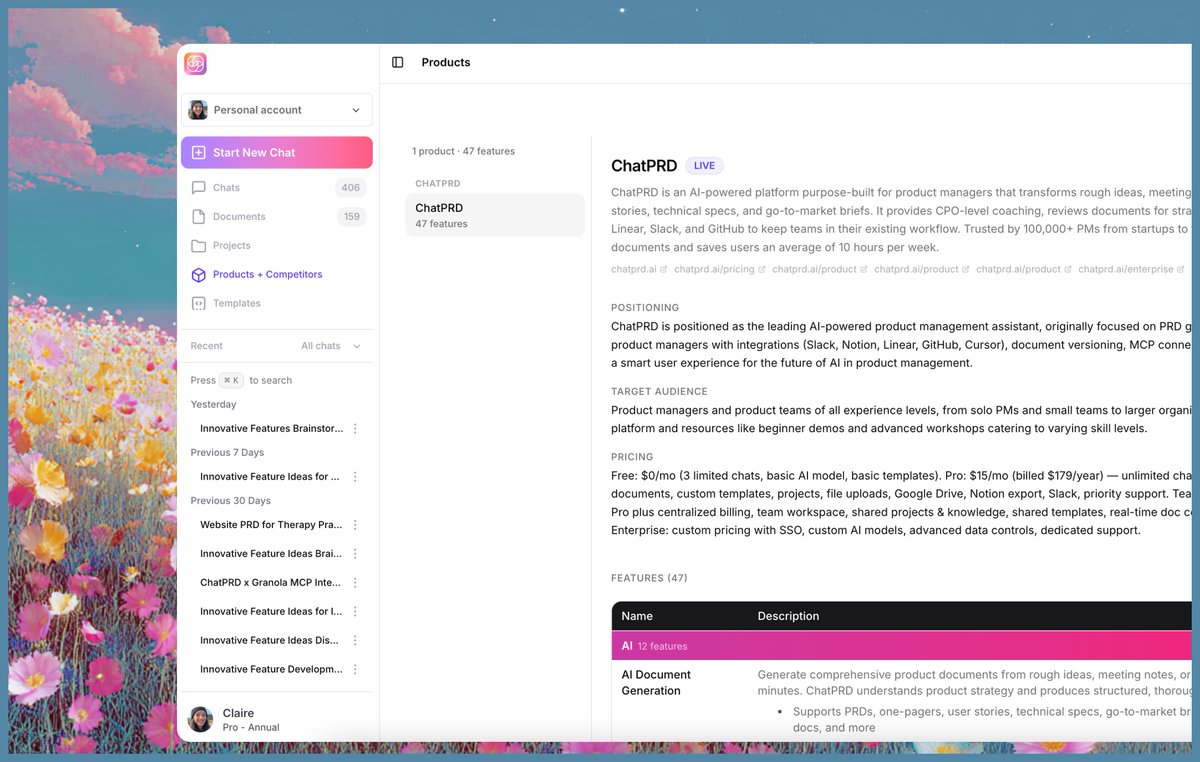This screenshot has width=1200, height=762.
Task: Open the Templates section
Action: [x=236, y=304]
